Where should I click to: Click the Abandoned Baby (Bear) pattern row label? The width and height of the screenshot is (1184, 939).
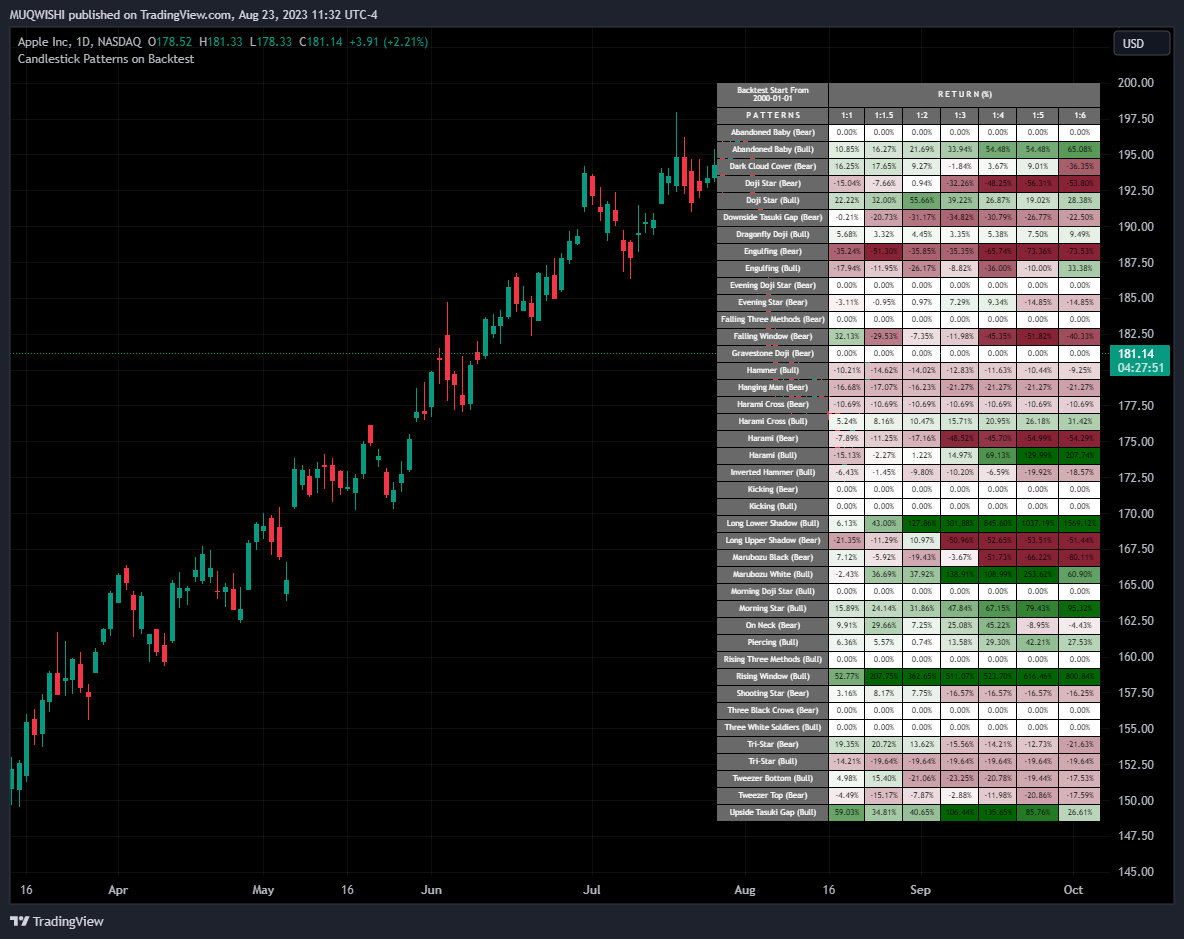pyautogui.click(x=772, y=132)
